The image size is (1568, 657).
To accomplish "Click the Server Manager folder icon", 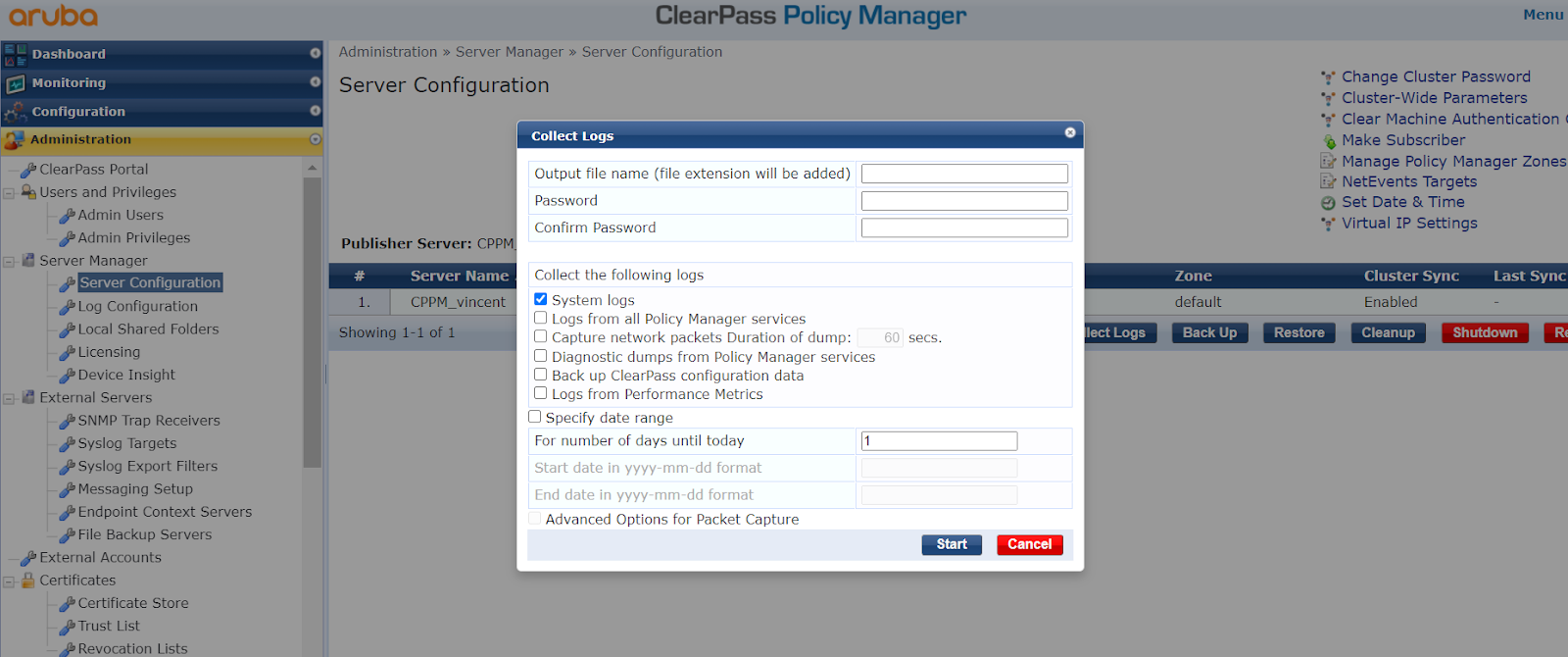I will pos(28,261).
